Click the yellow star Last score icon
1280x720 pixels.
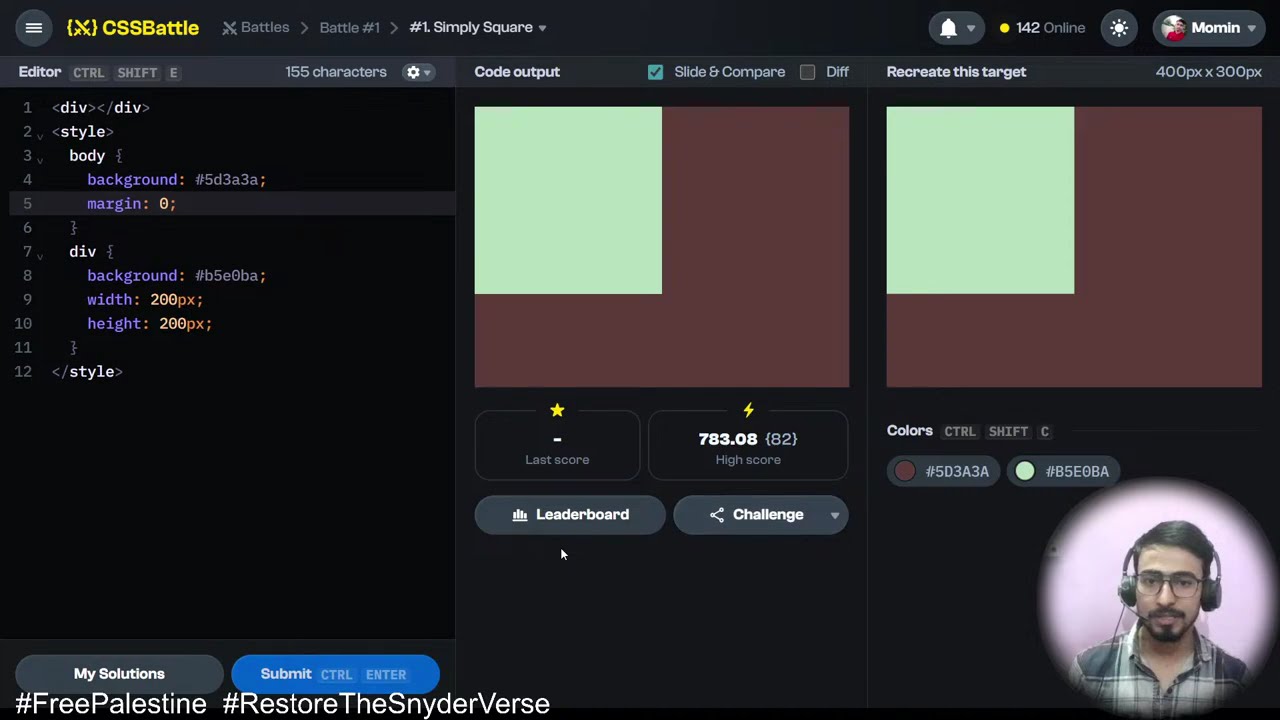point(557,410)
